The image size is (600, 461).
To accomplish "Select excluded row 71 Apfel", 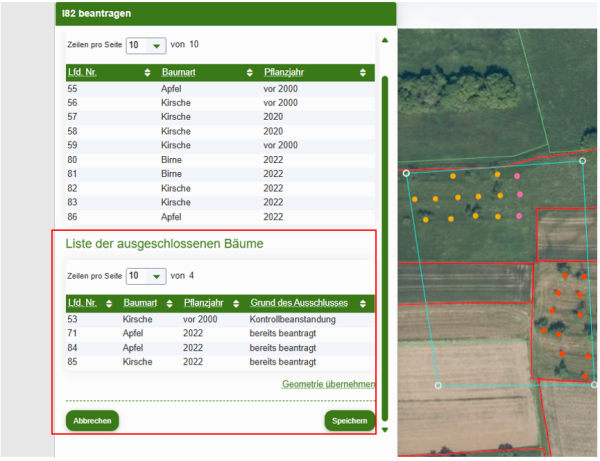I will (x=220, y=334).
